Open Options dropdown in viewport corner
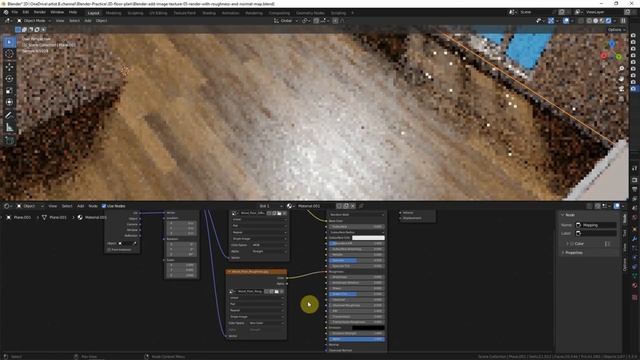The width and height of the screenshot is (640, 360). click(616, 30)
